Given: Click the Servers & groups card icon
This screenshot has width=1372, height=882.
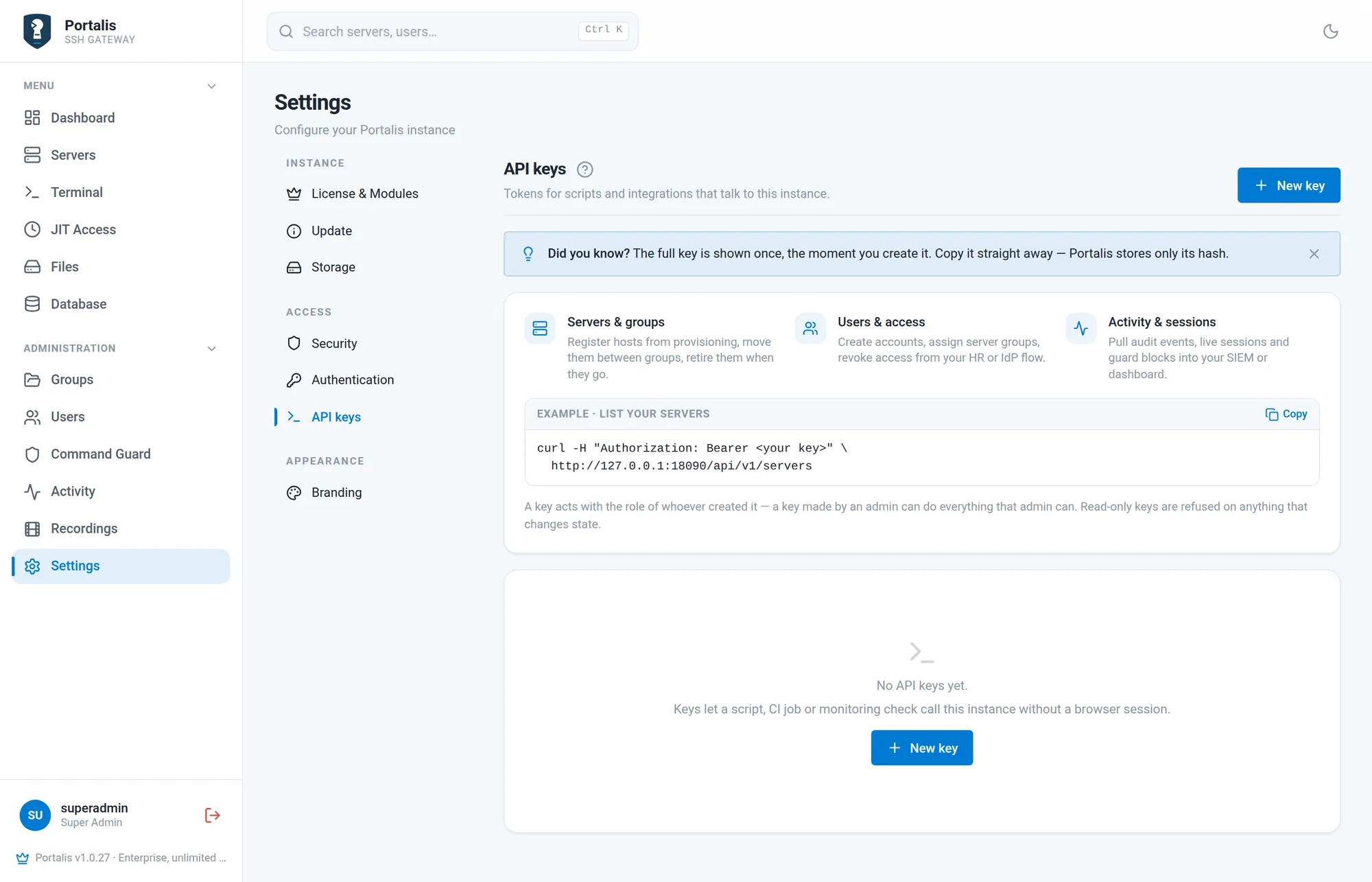Looking at the screenshot, I should pos(540,328).
